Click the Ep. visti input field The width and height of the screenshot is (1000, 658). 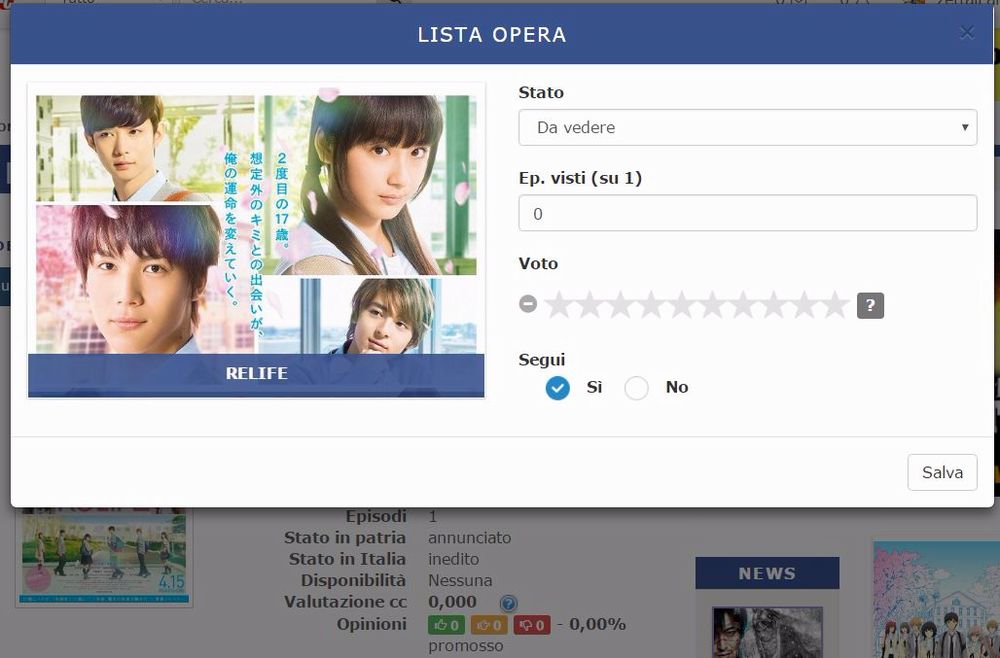(x=747, y=213)
